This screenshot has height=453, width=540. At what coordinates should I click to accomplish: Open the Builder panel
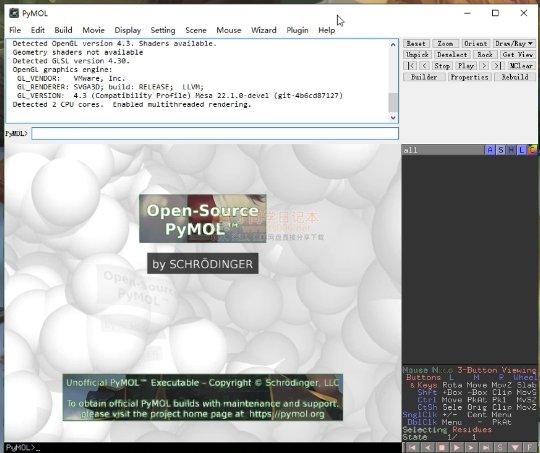point(424,77)
